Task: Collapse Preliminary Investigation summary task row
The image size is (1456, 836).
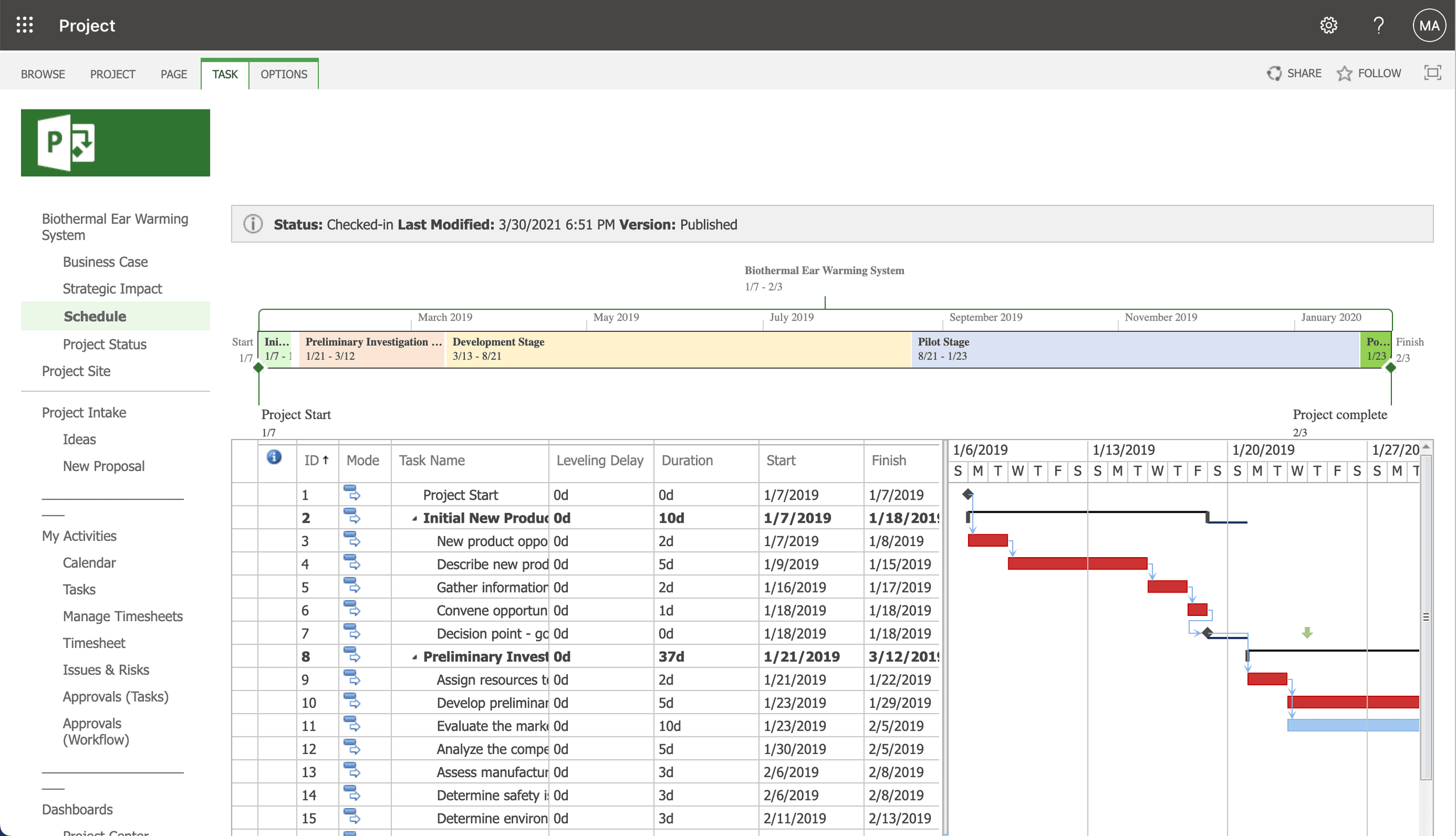Action: [x=415, y=657]
